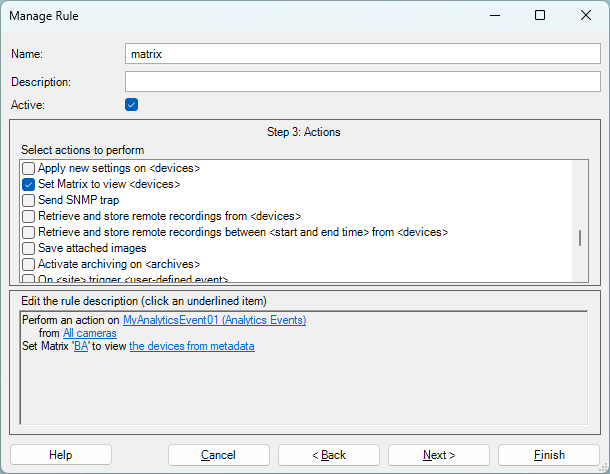Go to previous step with Back
This screenshot has width=610, height=474.
[329, 455]
